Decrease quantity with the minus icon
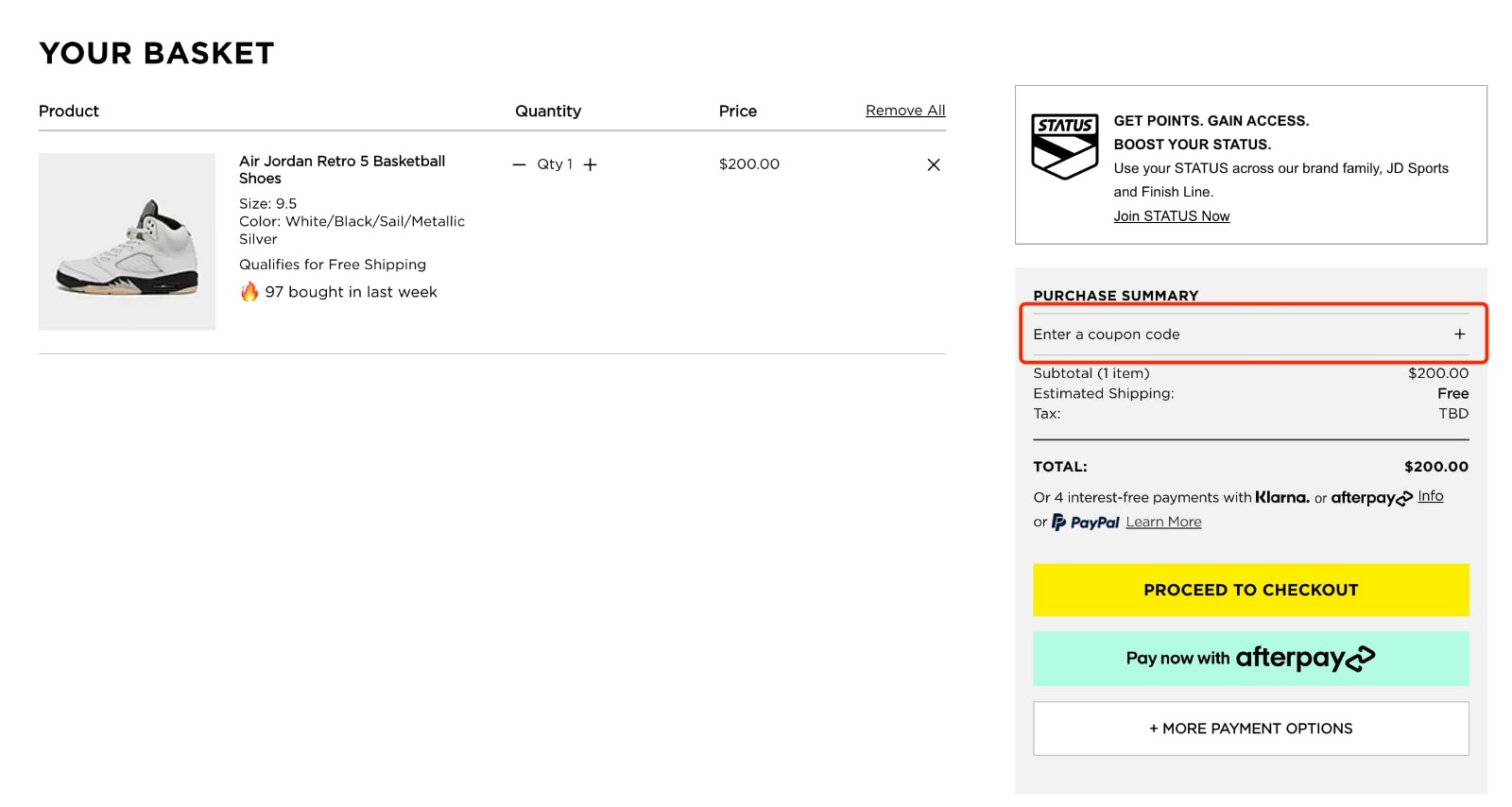 click(x=519, y=164)
